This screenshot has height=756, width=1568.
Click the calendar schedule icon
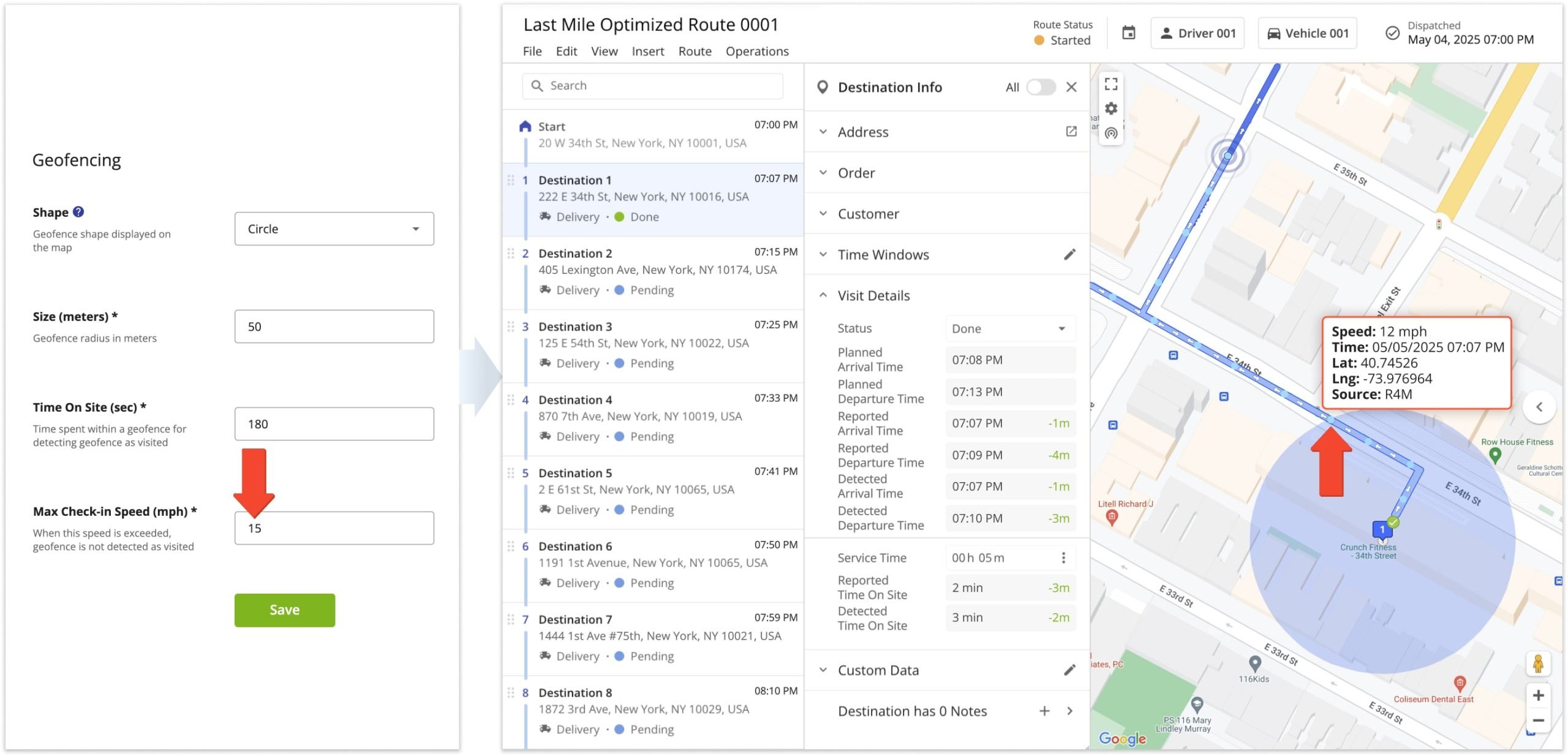click(1128, 33)
